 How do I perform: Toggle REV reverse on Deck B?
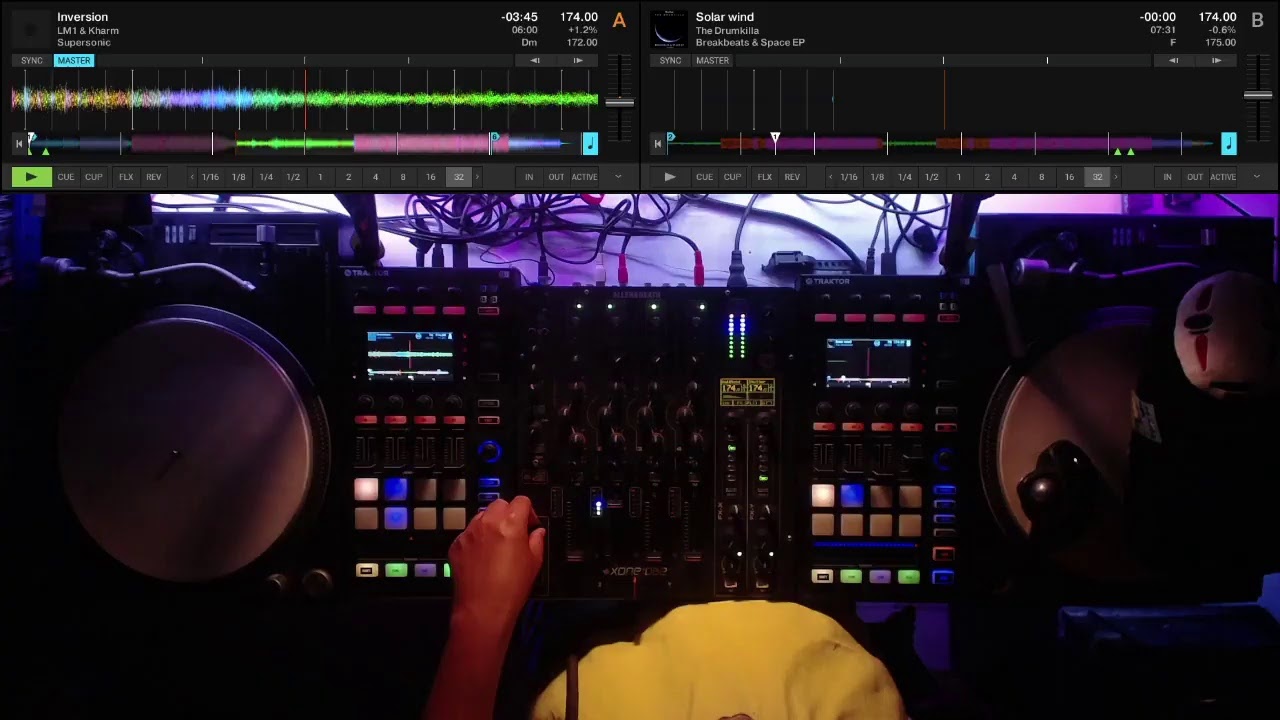(x=792, y=177)
